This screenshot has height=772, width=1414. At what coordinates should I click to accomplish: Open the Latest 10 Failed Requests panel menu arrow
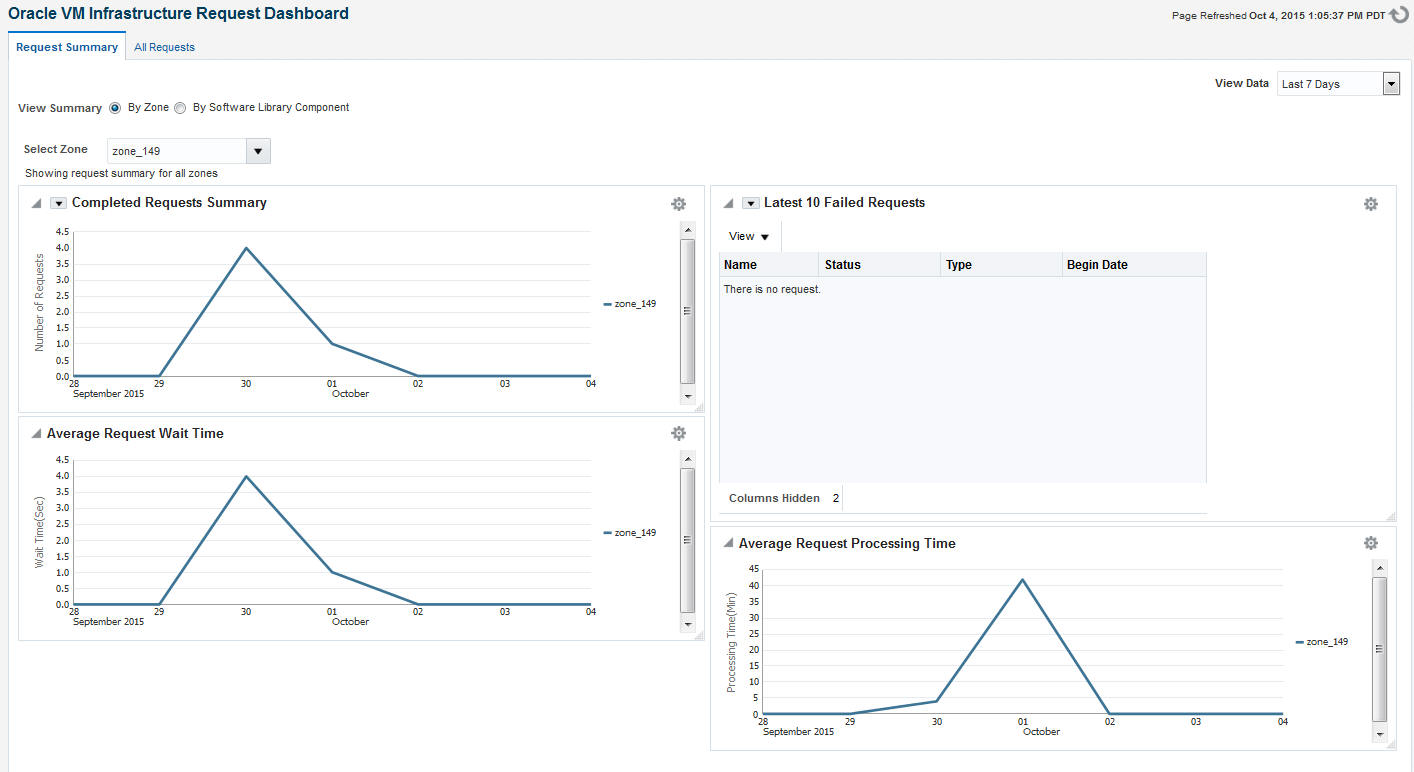tap(750, 203)
